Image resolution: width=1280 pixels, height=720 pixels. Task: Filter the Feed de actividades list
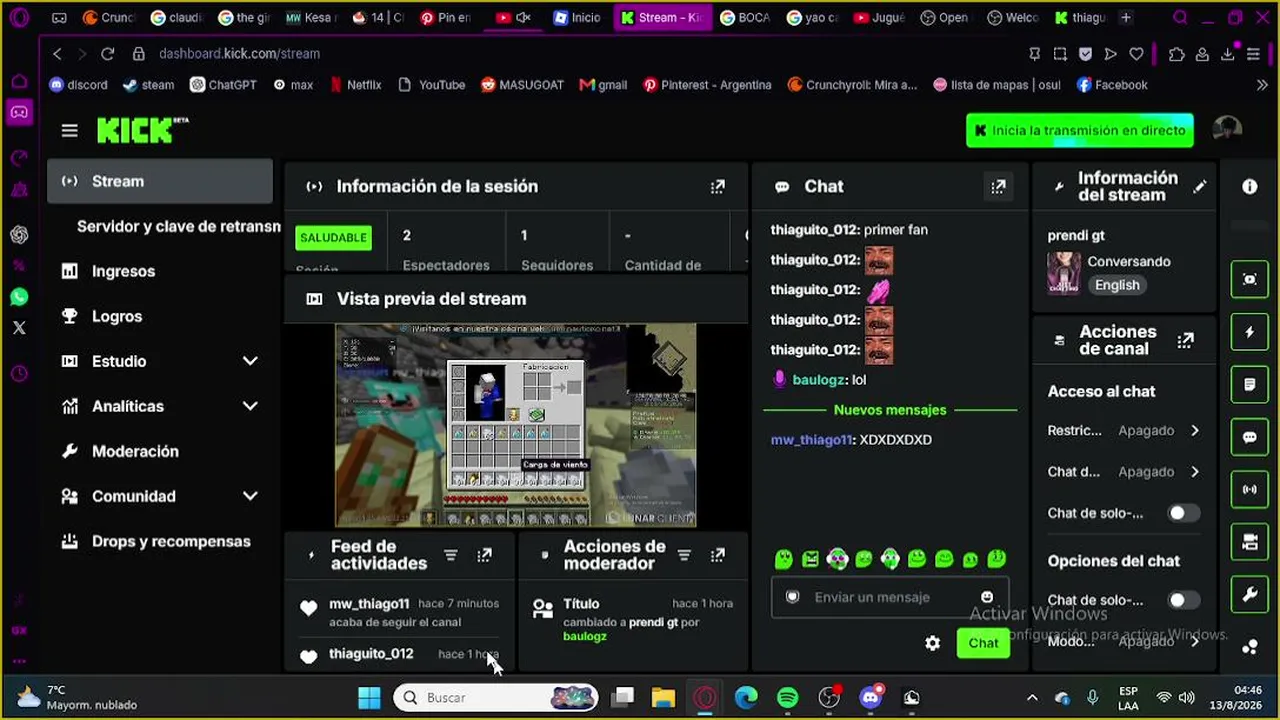pyautogui.click(x=451, y=555)
